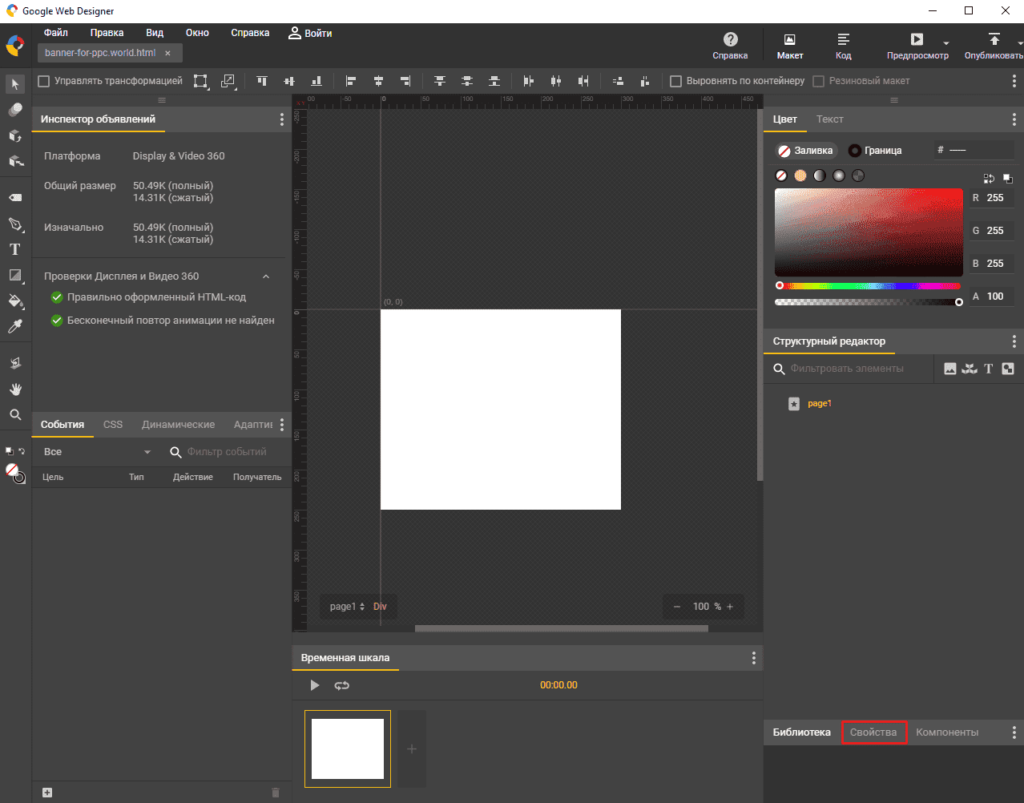The image size is (1024, 803).
Task: Select the Zoom magnifier tool
Action: pyautogui.click(x=15, y=414)
